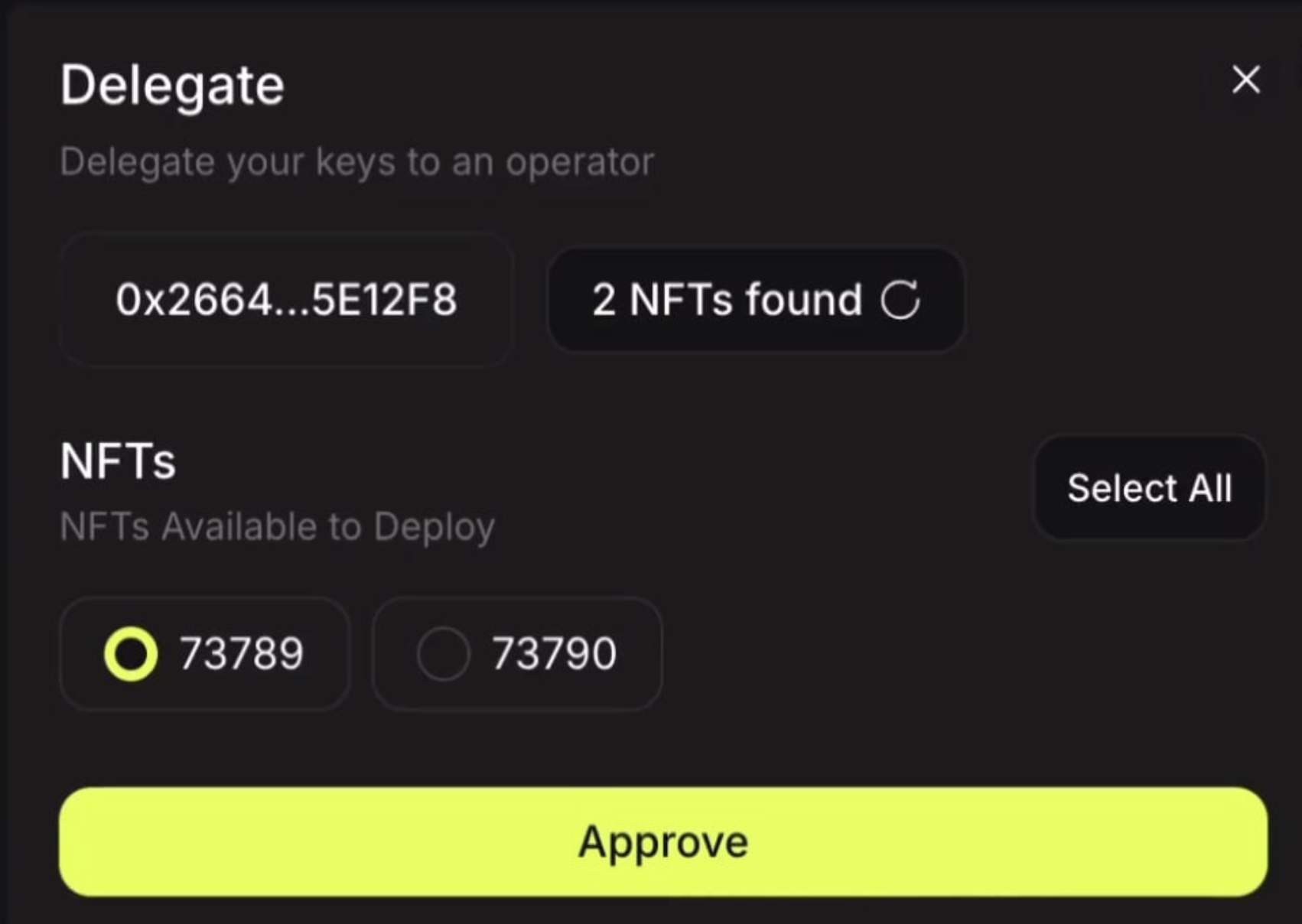Close the Delegate dialog via the X icon
The image size is (1302, 924).
tap(1245, 81)
